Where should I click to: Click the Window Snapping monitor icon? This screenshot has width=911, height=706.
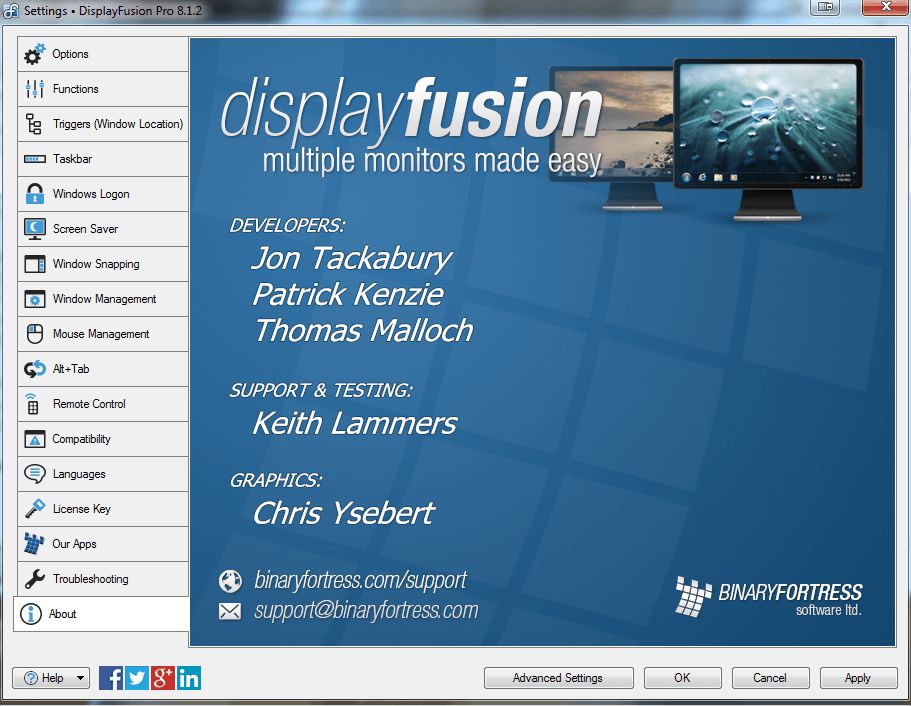point(33,264)
